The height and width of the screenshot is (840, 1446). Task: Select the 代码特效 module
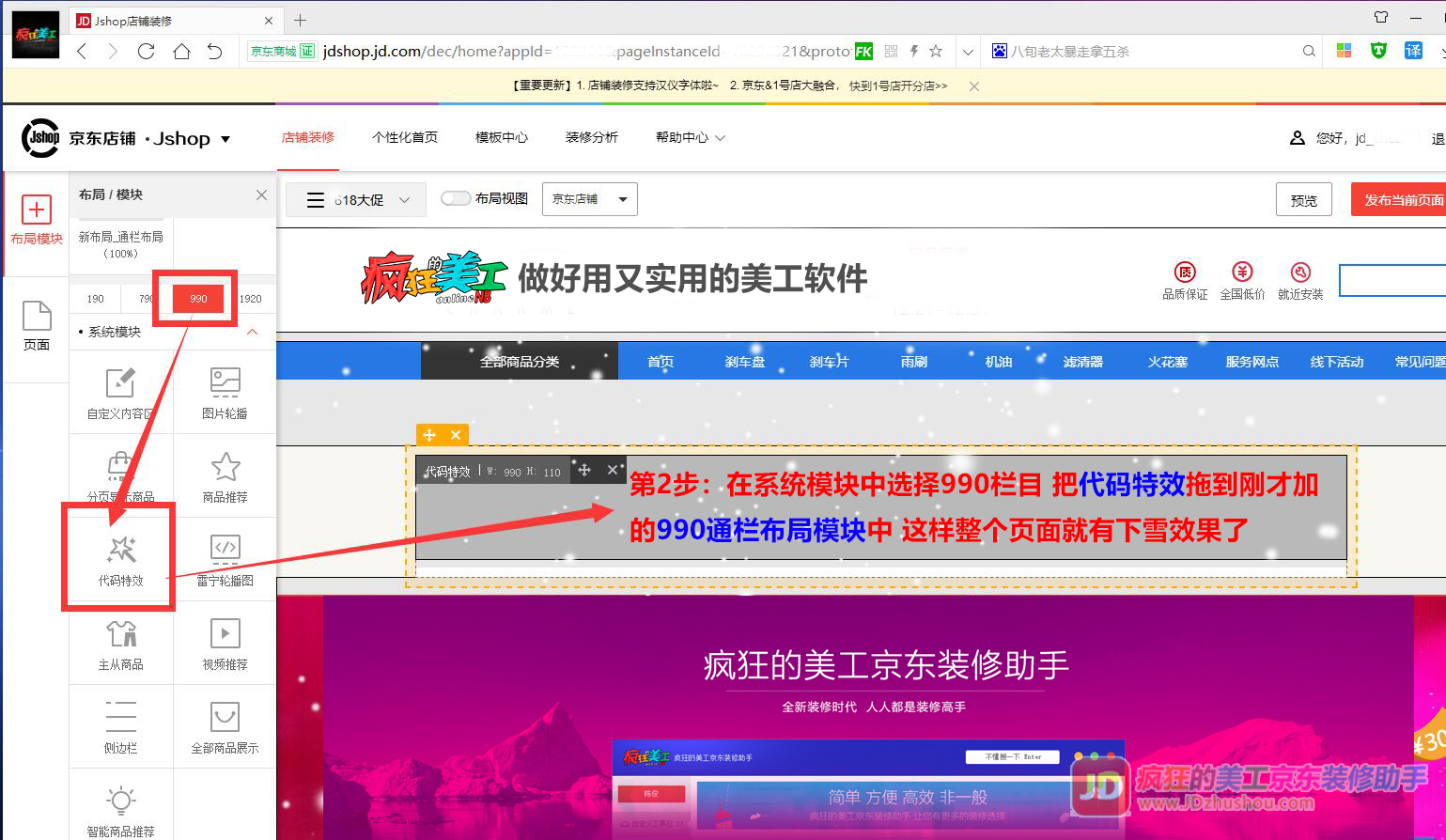pyautogui.click(x=120, y=560)
